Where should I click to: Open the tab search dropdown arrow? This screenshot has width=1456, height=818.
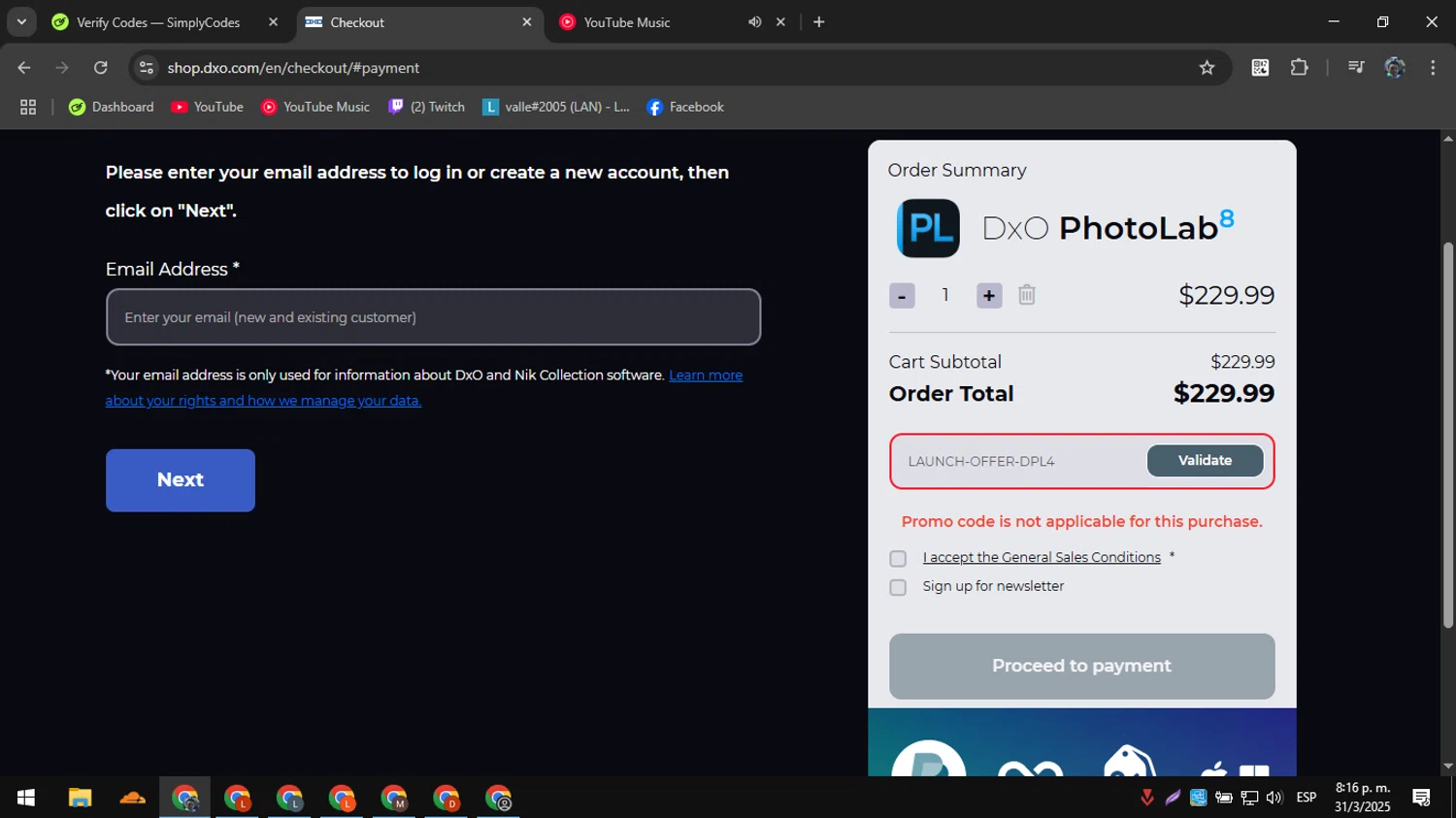(21, 21)
